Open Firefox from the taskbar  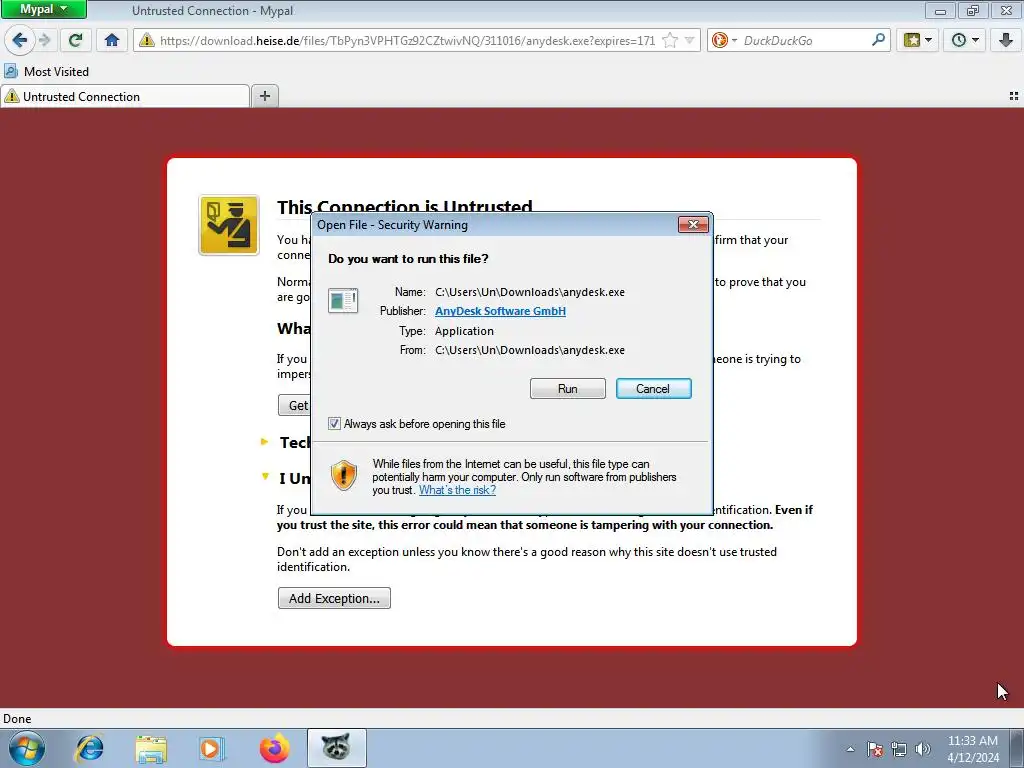coord(274,748)
